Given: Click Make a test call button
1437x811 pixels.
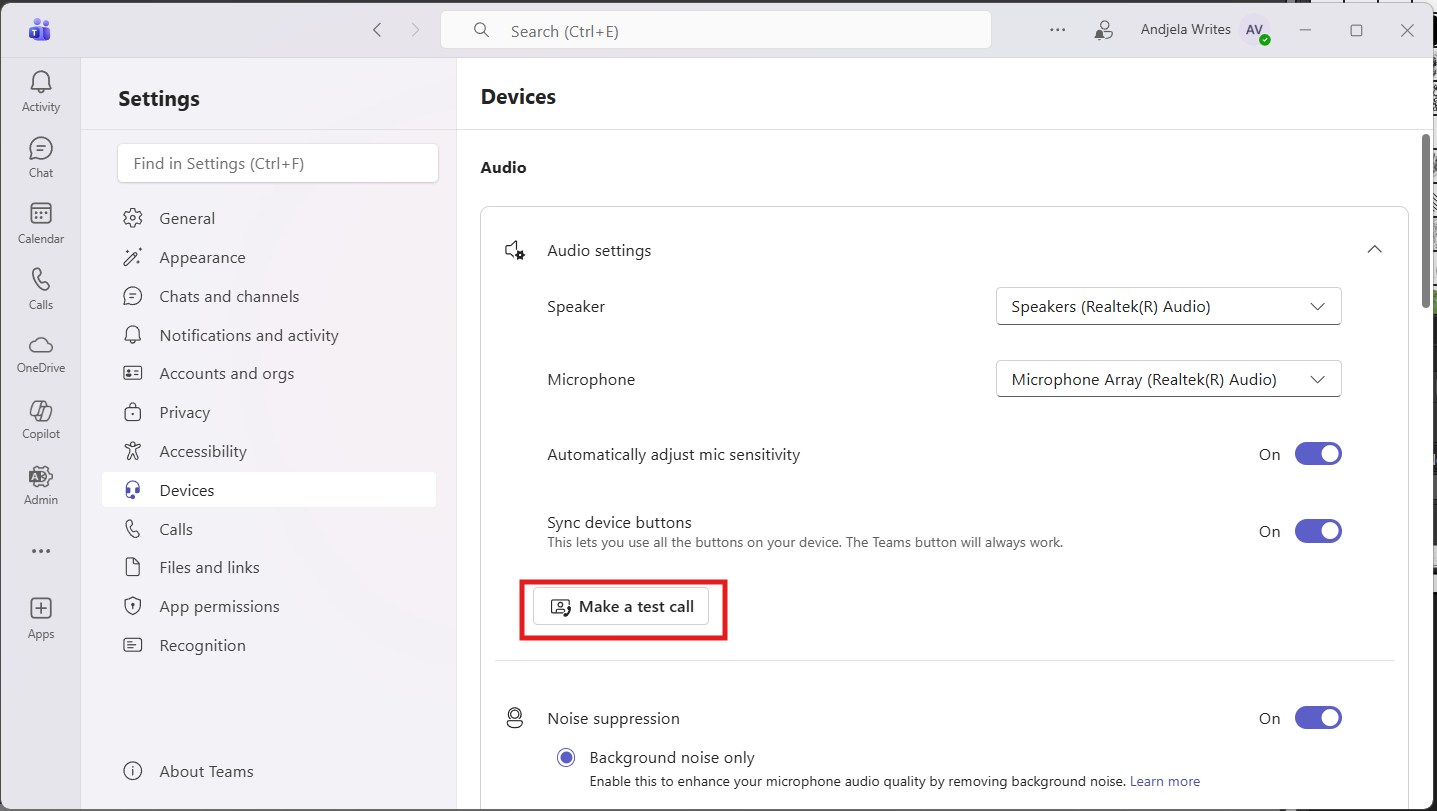Looking at the screenshot, I should click(621, 607).
